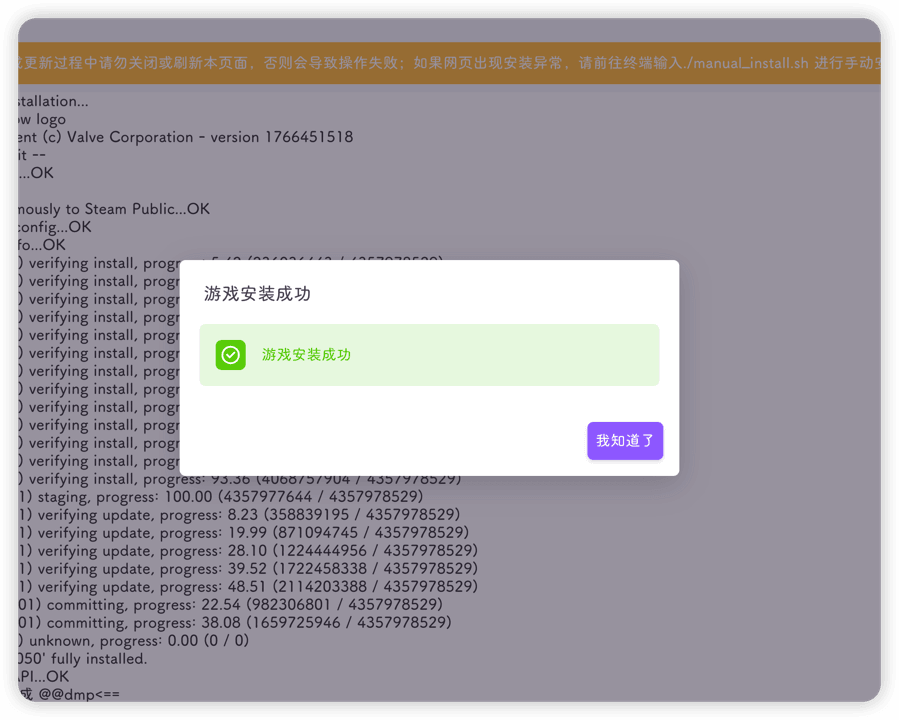Image resolution: width=899 pixels, height=720 pixels.
Task: Click the verifying install progress 93.36 line
Action: click(240, 479)
